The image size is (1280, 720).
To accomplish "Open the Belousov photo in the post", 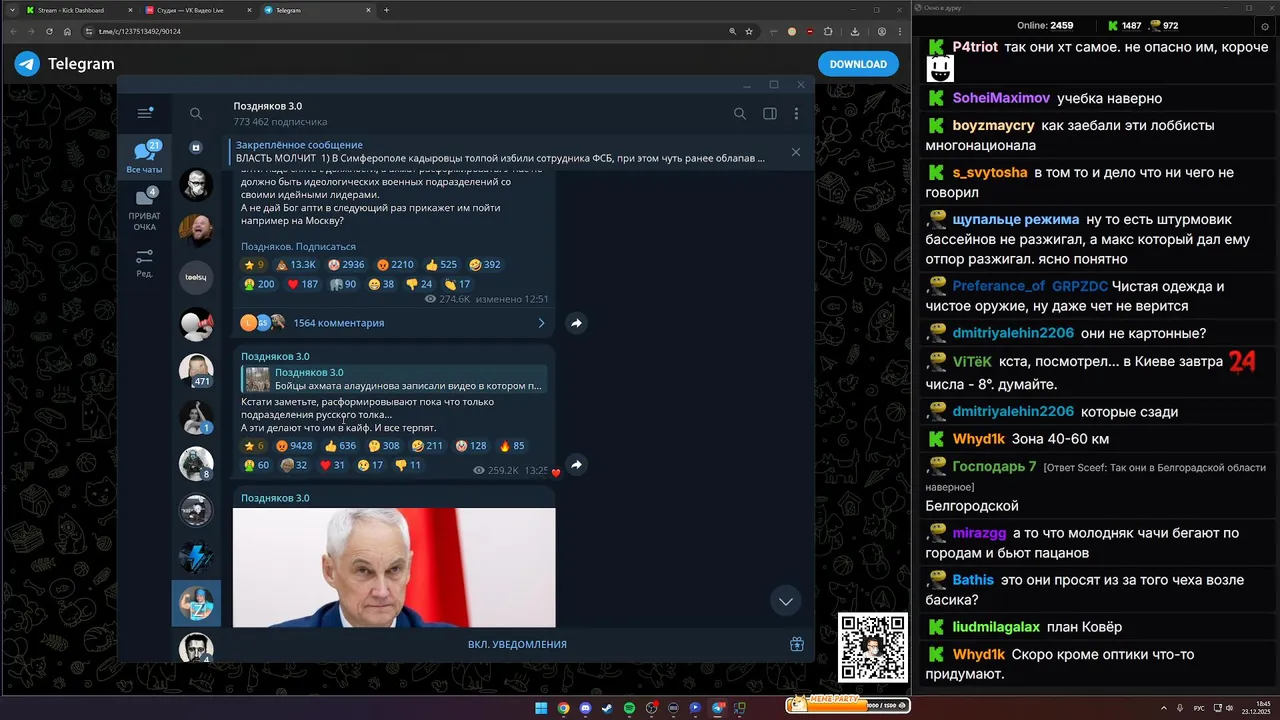I will (394, 567).
